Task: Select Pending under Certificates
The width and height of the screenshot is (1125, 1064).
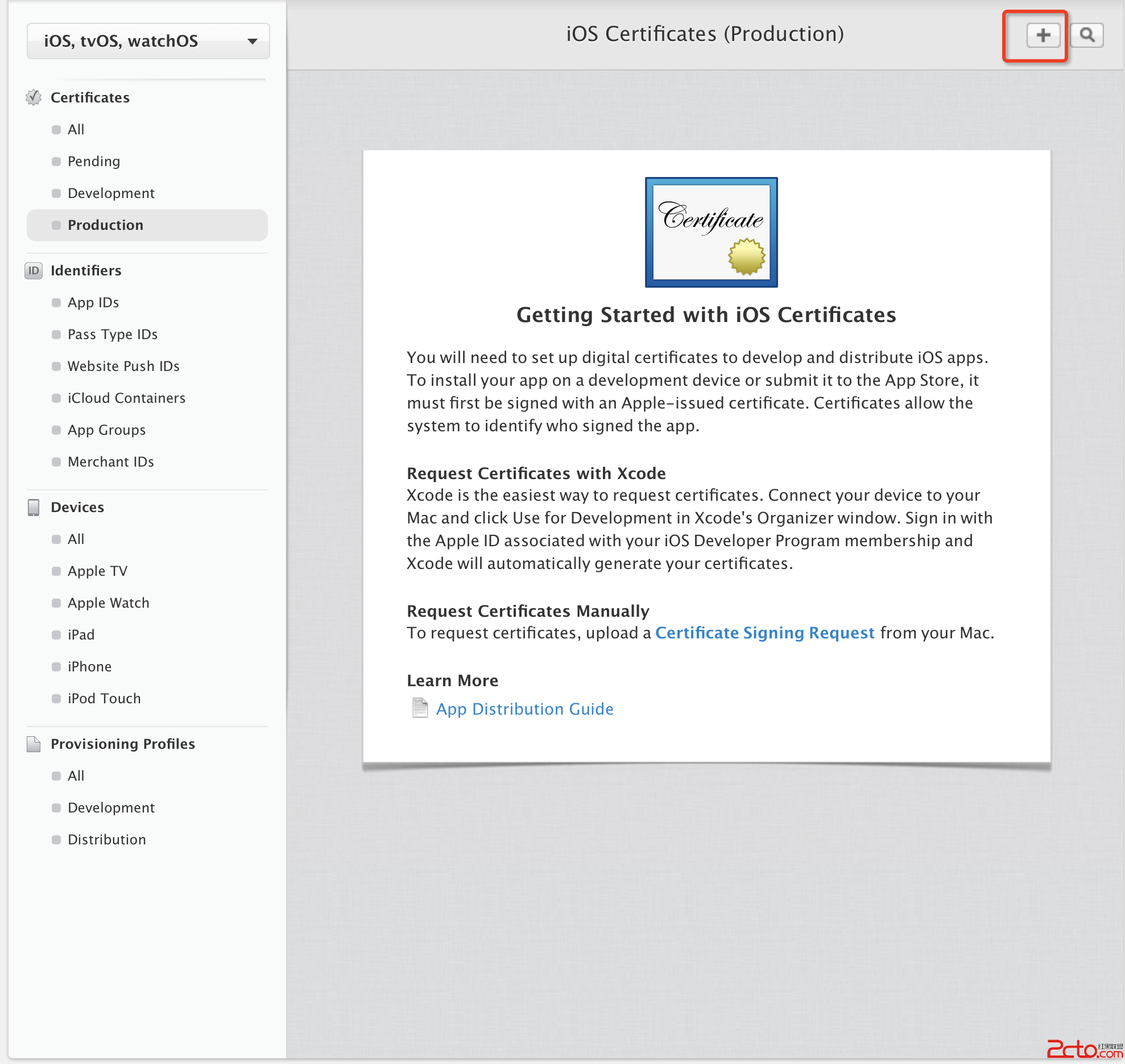Action: [x=94, y=161]
